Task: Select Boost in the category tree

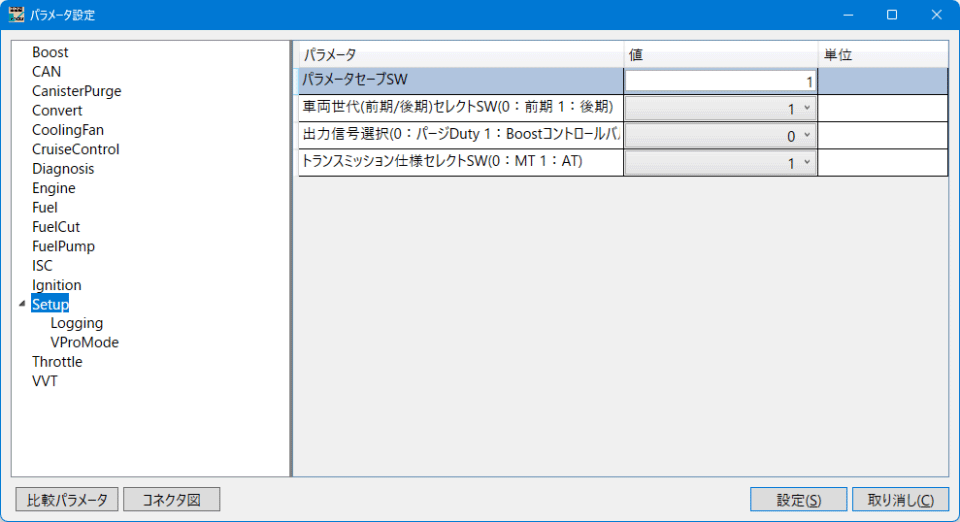Action: click(x=50, y=52)
